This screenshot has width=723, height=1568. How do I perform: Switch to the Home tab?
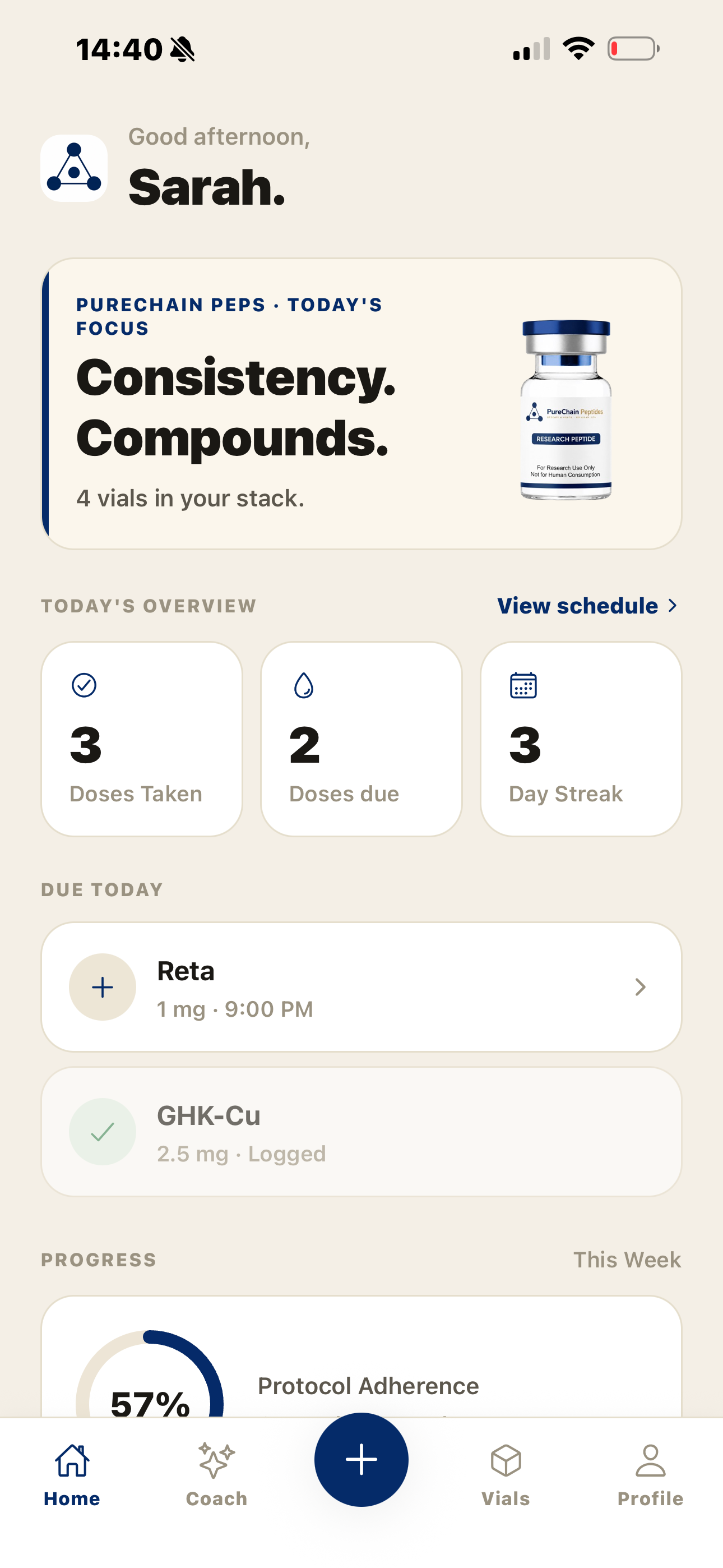(x=72, y=1475)
